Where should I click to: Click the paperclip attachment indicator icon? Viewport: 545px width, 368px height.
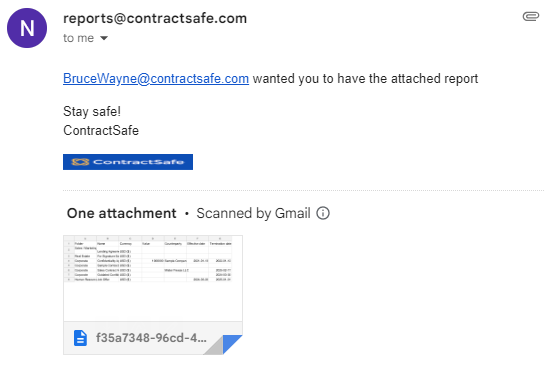coord(531,16)
